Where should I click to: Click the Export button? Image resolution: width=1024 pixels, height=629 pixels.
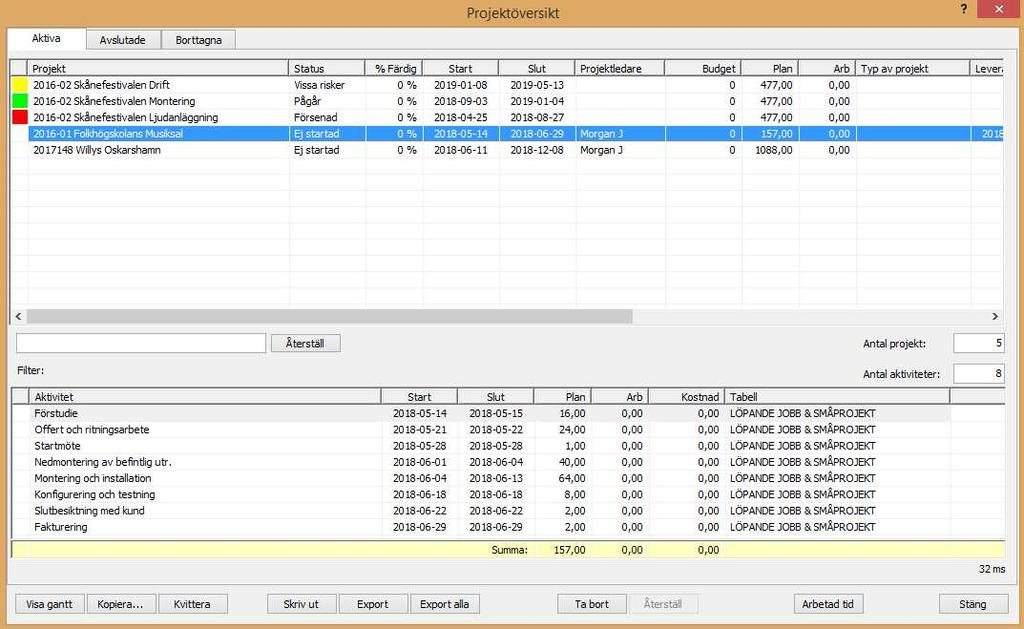pos(373,604)
